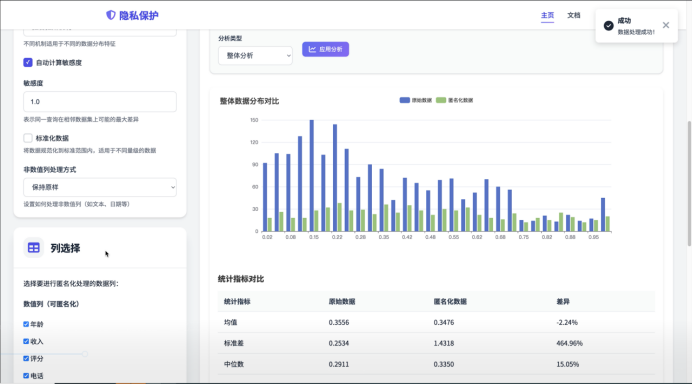Click the 标准差 row label

click(x=234, y=343)
